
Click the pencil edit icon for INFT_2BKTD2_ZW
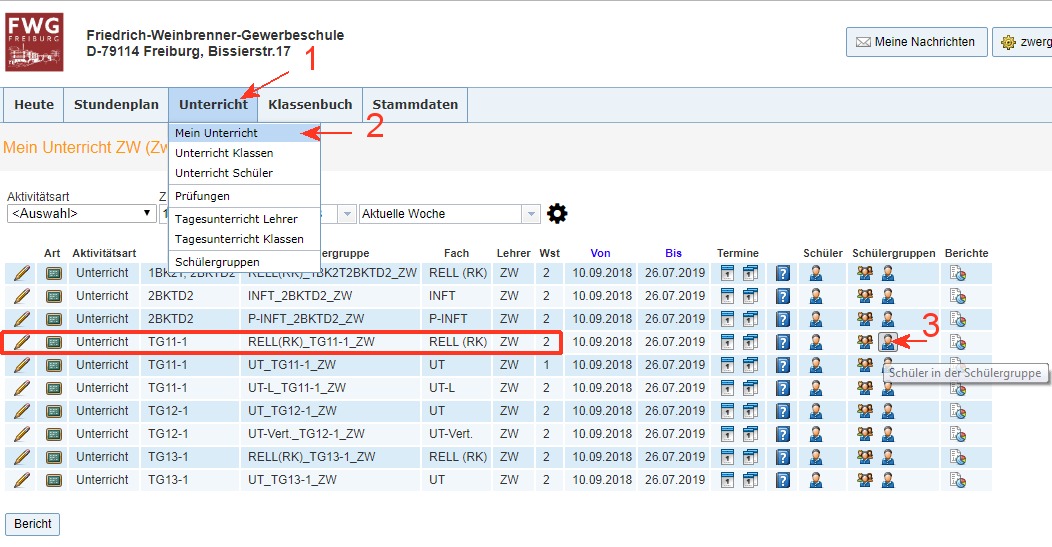(21, 296)
